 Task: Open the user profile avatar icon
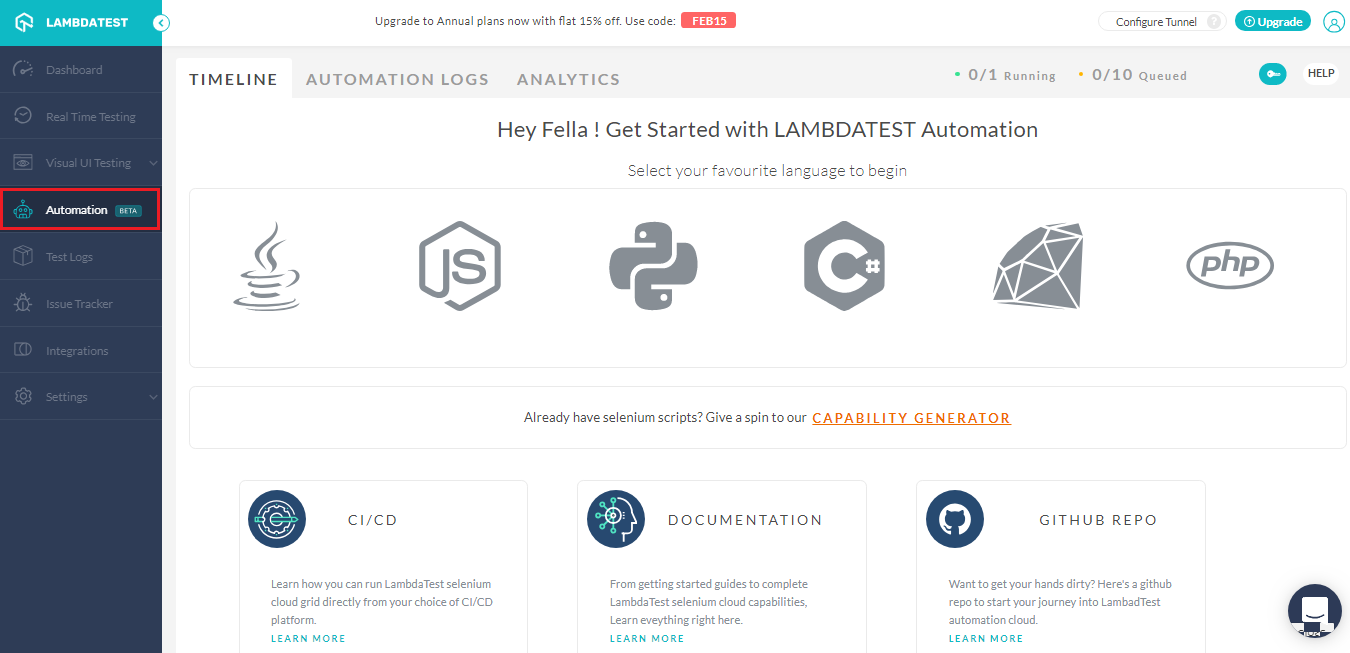pos(1333,22)
